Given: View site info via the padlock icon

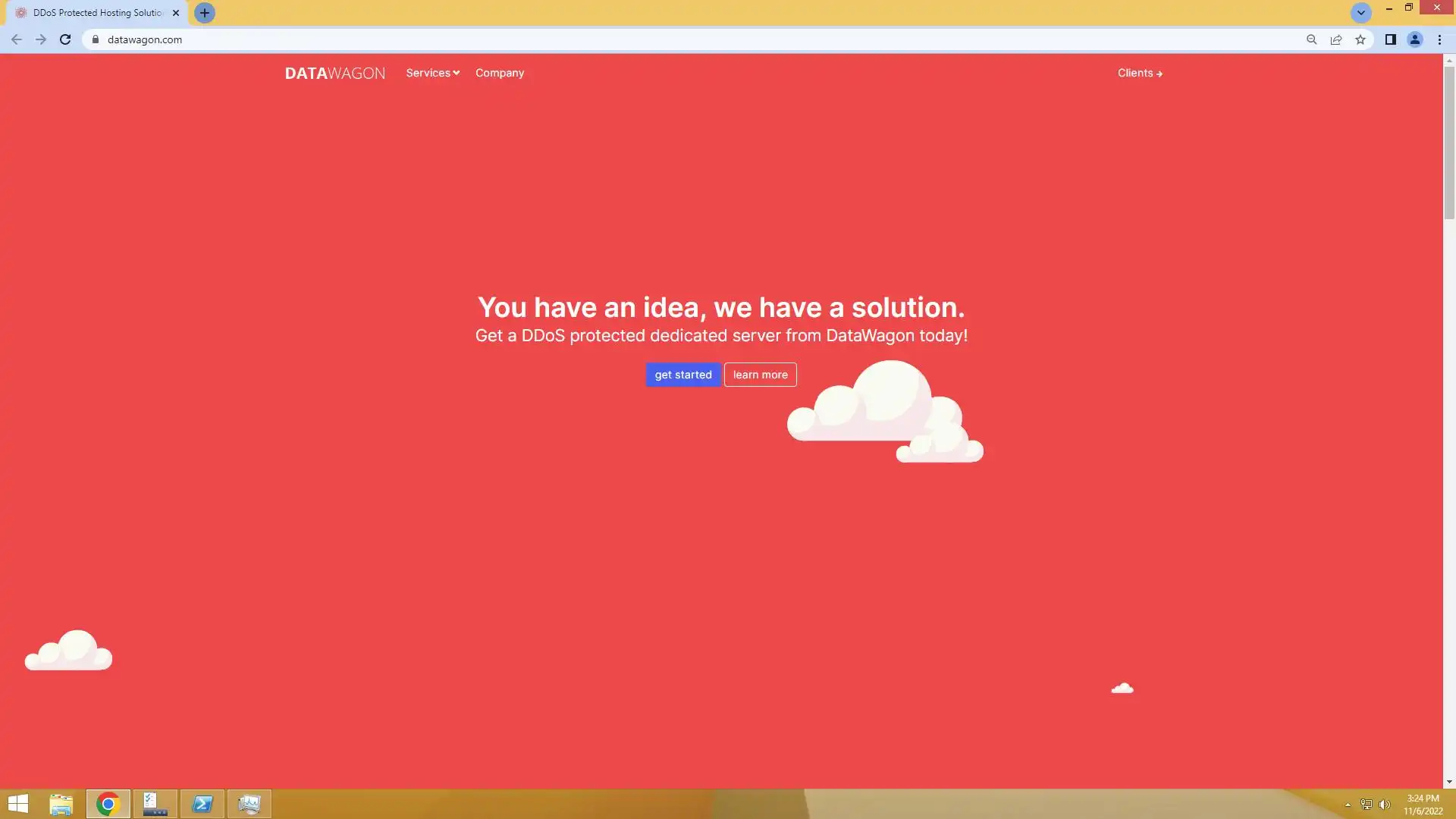Looking at the screenshot, I should [x=96, y=39].
